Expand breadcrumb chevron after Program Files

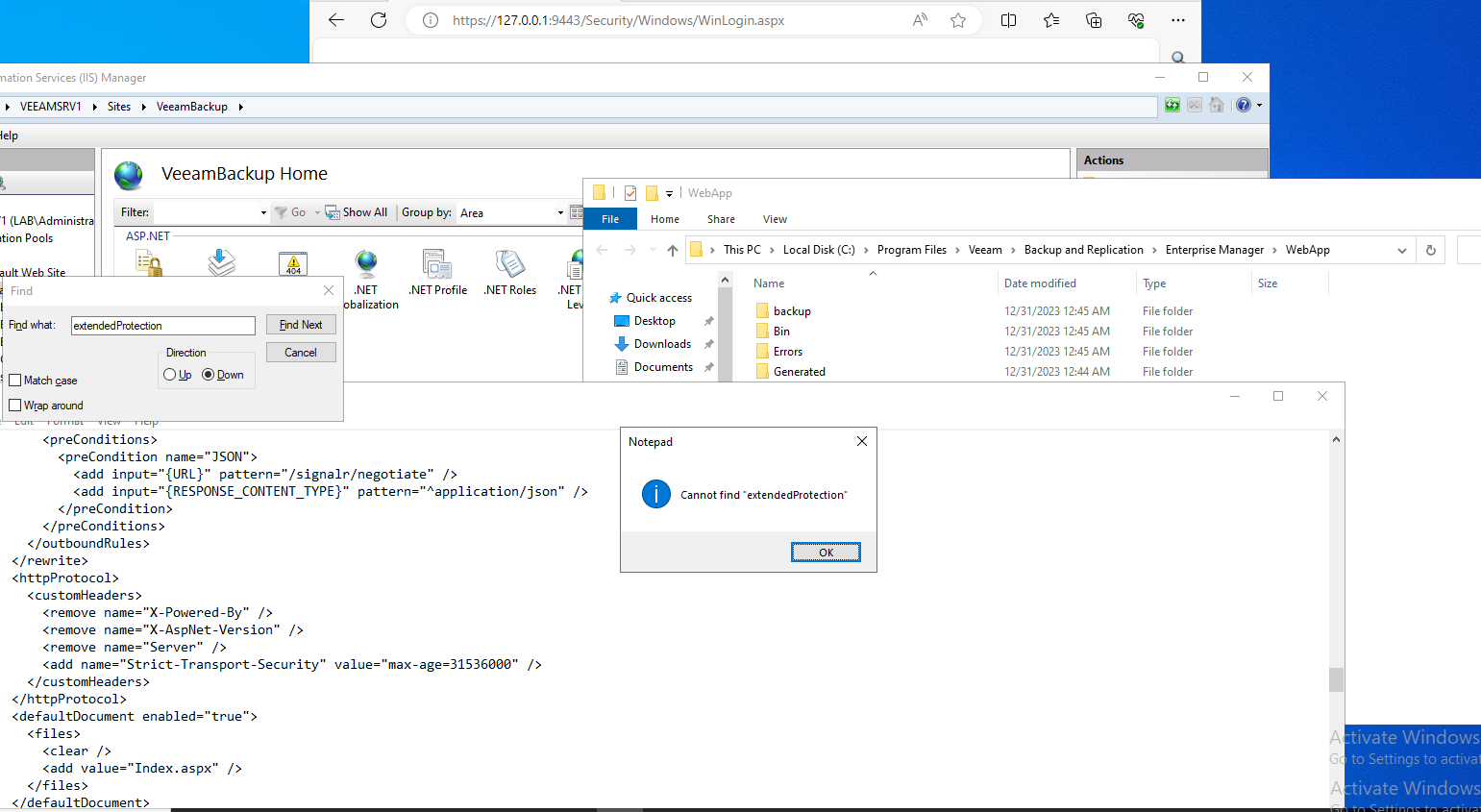(957, 250)
